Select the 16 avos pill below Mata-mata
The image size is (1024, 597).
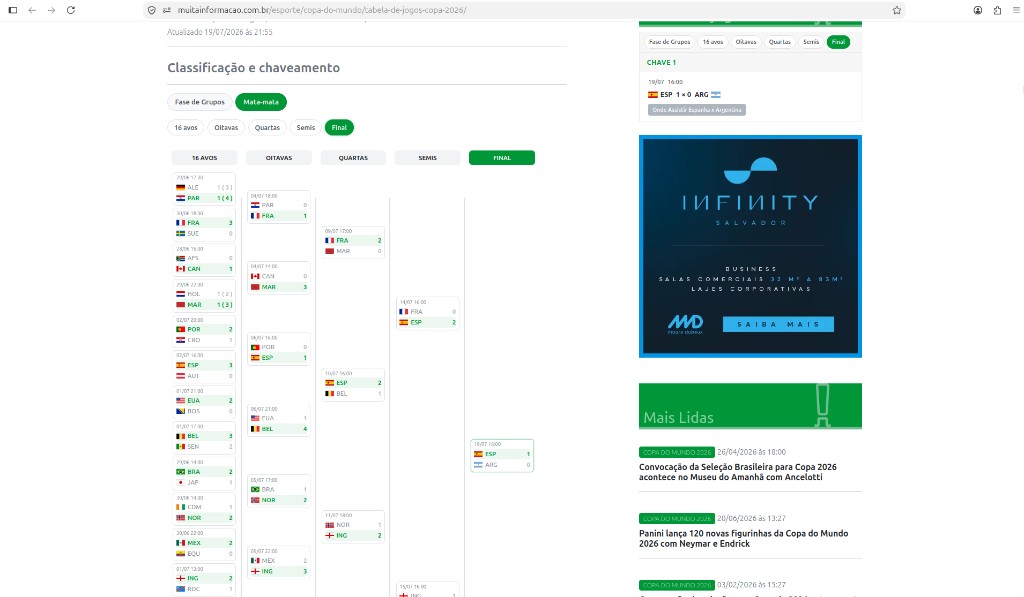tap(185, 127)
